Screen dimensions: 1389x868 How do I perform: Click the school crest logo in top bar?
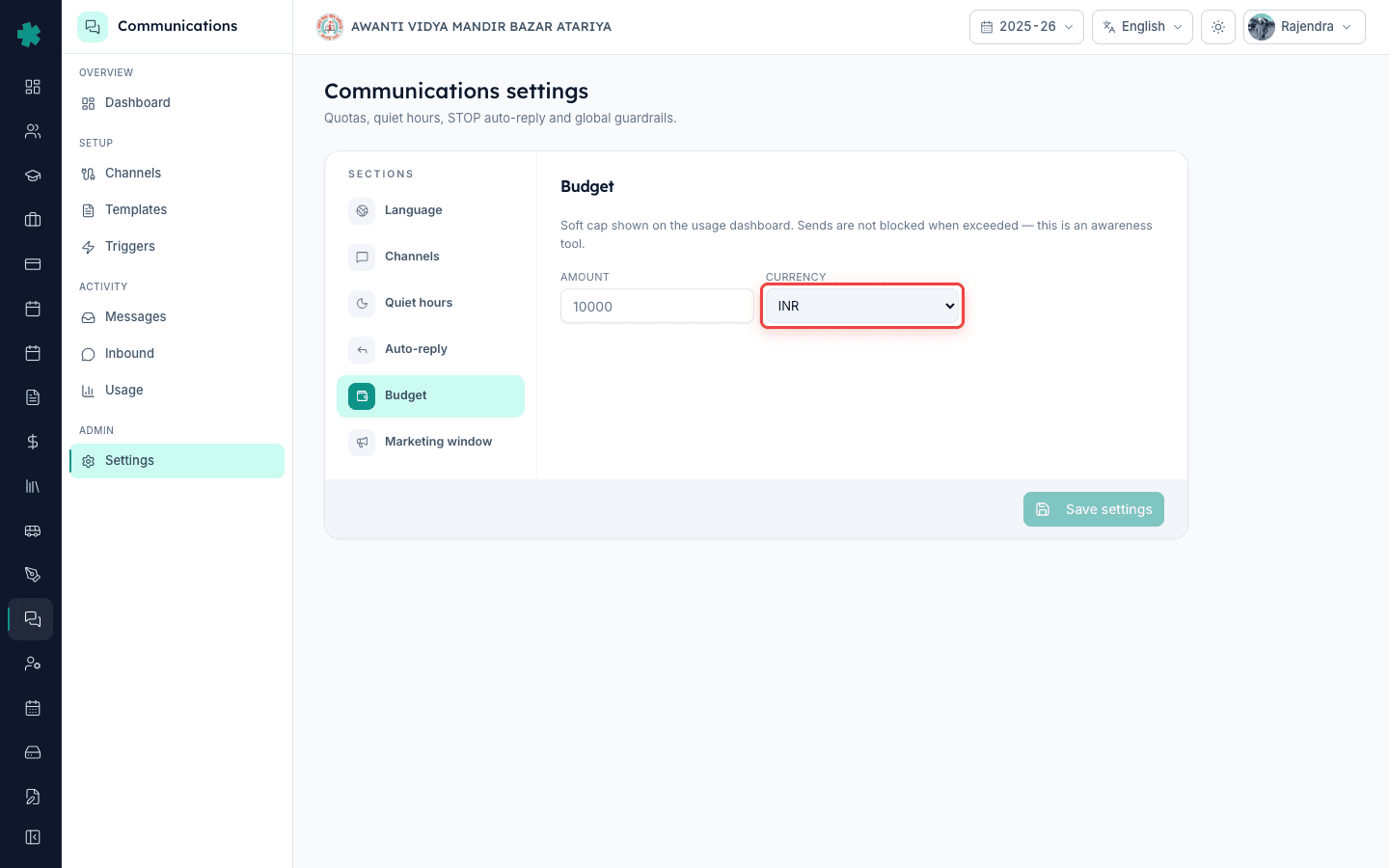[330, 27]
